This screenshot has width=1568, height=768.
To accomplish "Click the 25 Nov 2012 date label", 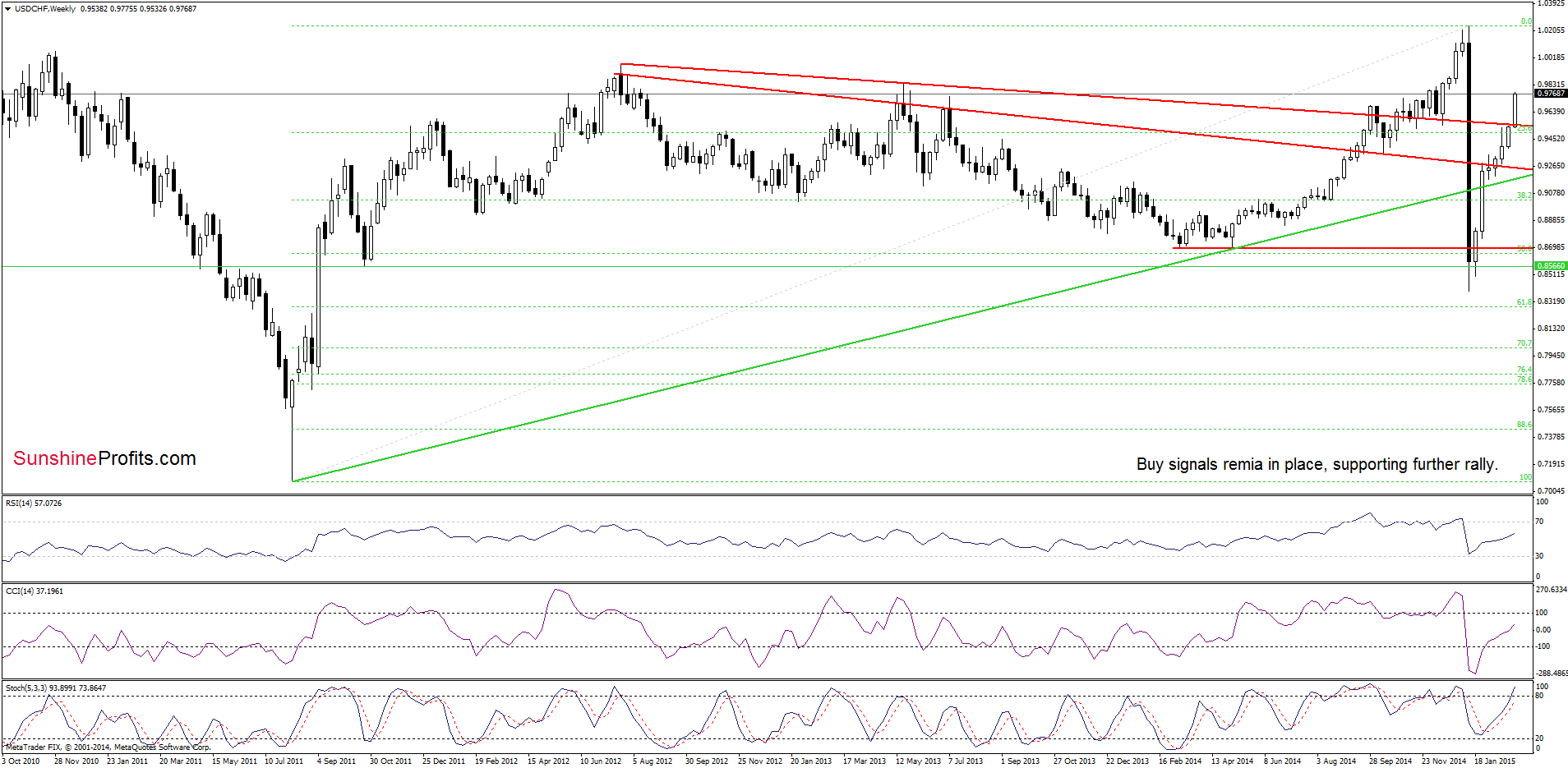I will point(760,761).
